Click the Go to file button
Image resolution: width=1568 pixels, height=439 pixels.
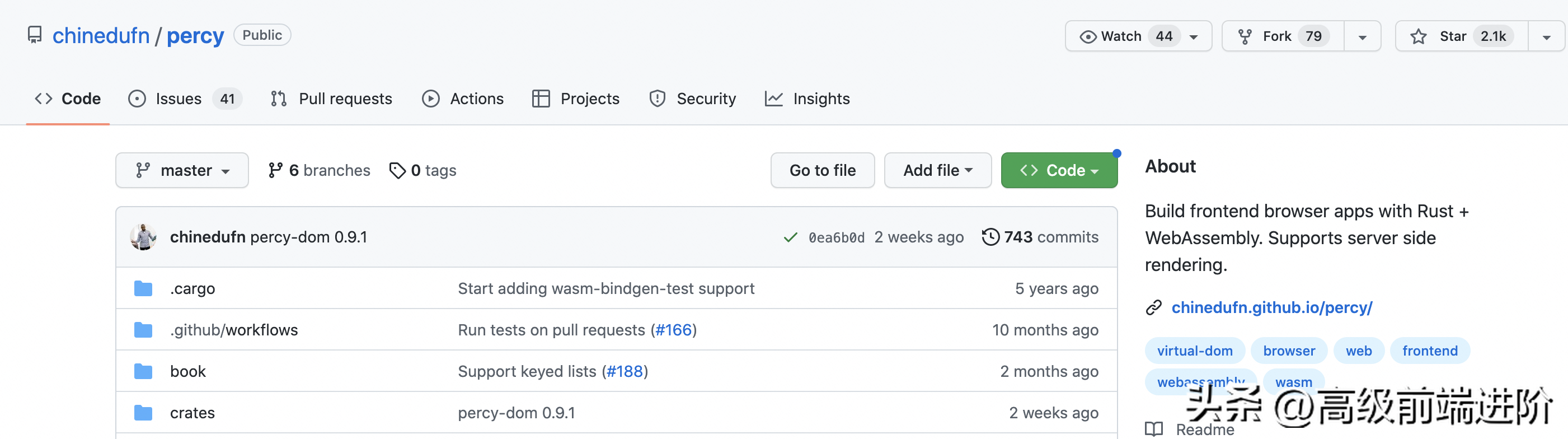(x=823, y=170)
